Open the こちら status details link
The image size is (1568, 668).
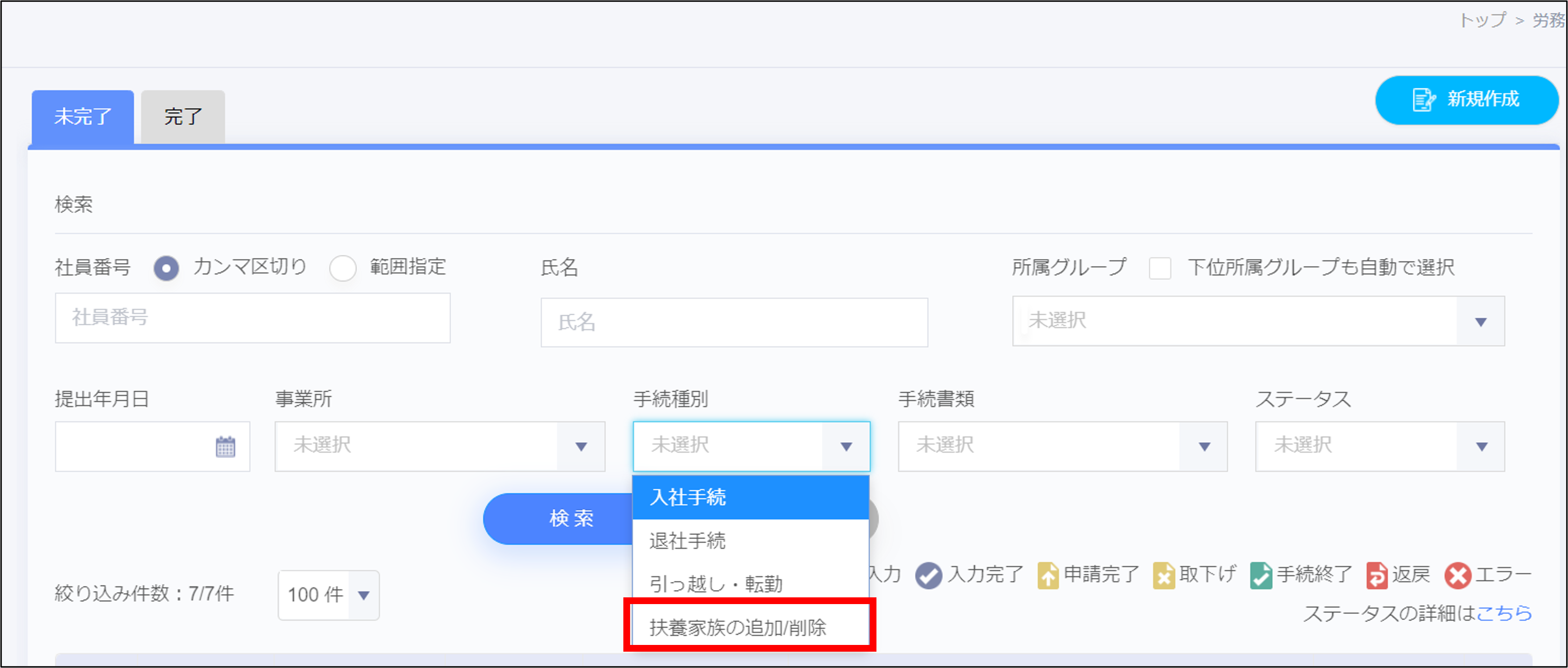[1504, 613]
